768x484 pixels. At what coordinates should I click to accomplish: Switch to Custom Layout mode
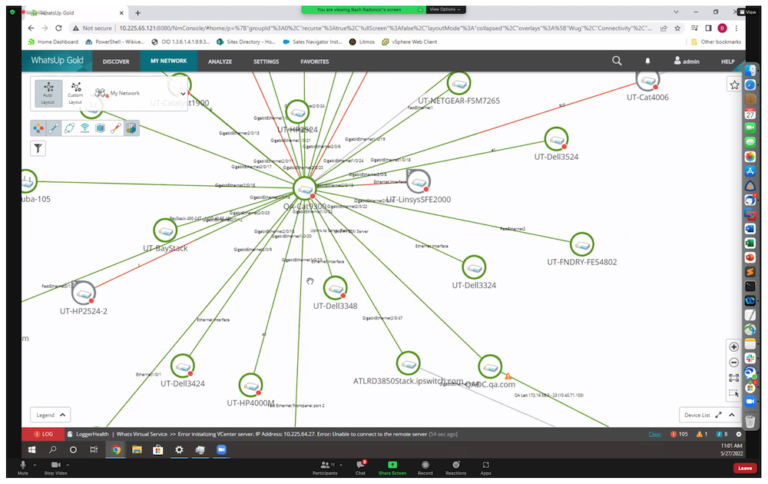pos(76,93)
